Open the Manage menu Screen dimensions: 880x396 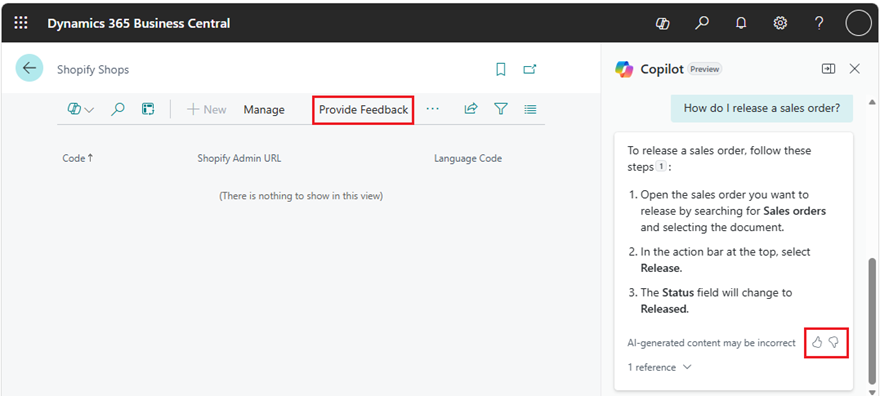(x=264, y=110)
